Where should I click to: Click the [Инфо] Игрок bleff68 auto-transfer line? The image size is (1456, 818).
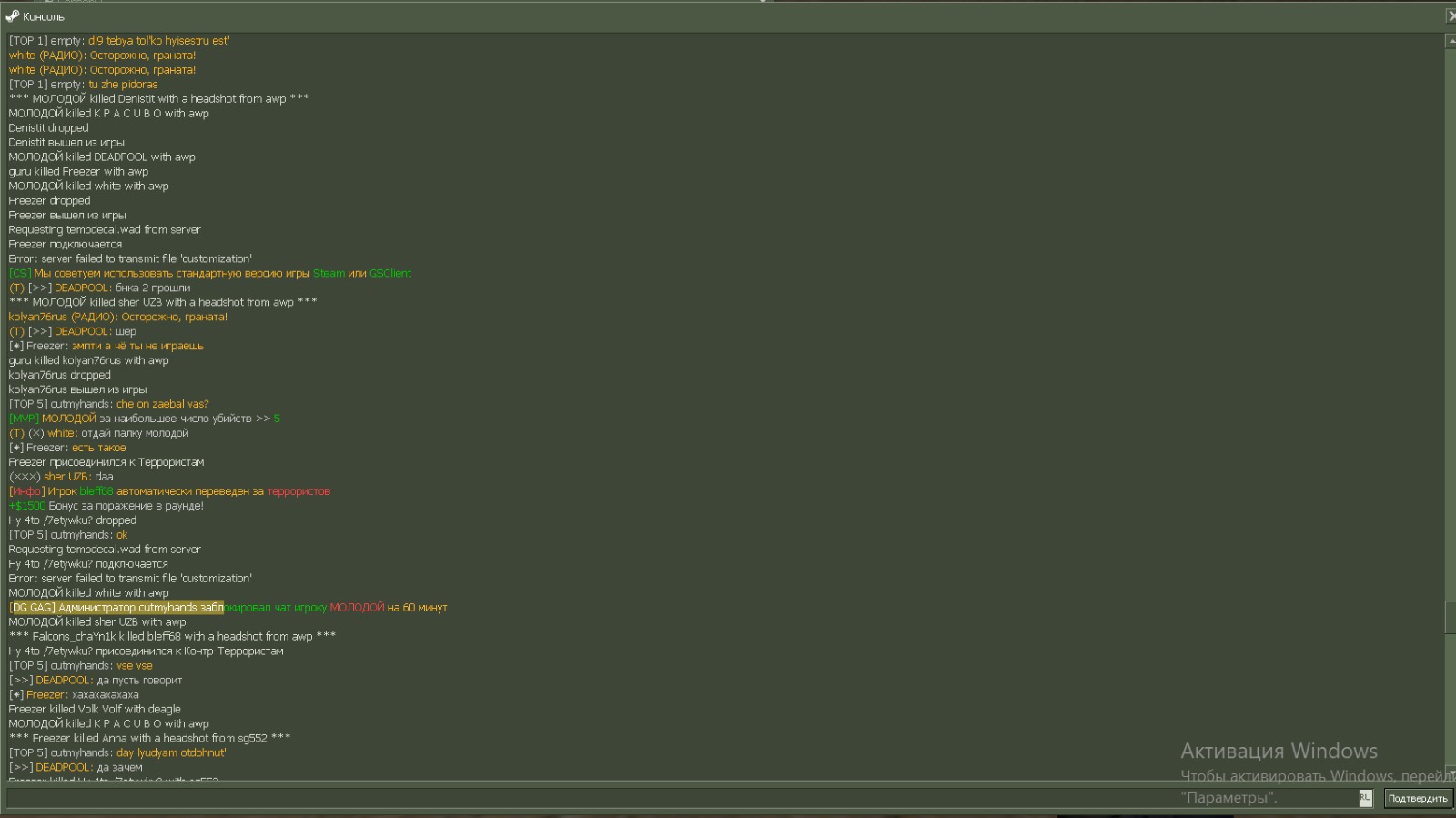pos(169,491)
